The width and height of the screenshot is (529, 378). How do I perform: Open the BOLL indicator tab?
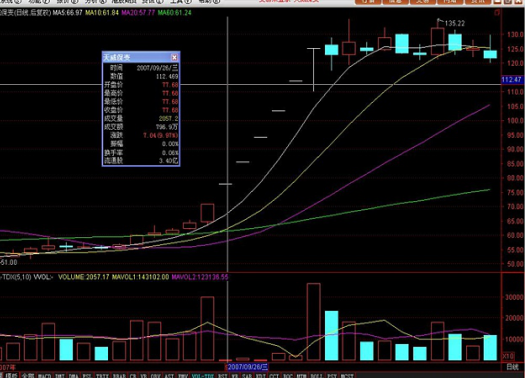317,376
